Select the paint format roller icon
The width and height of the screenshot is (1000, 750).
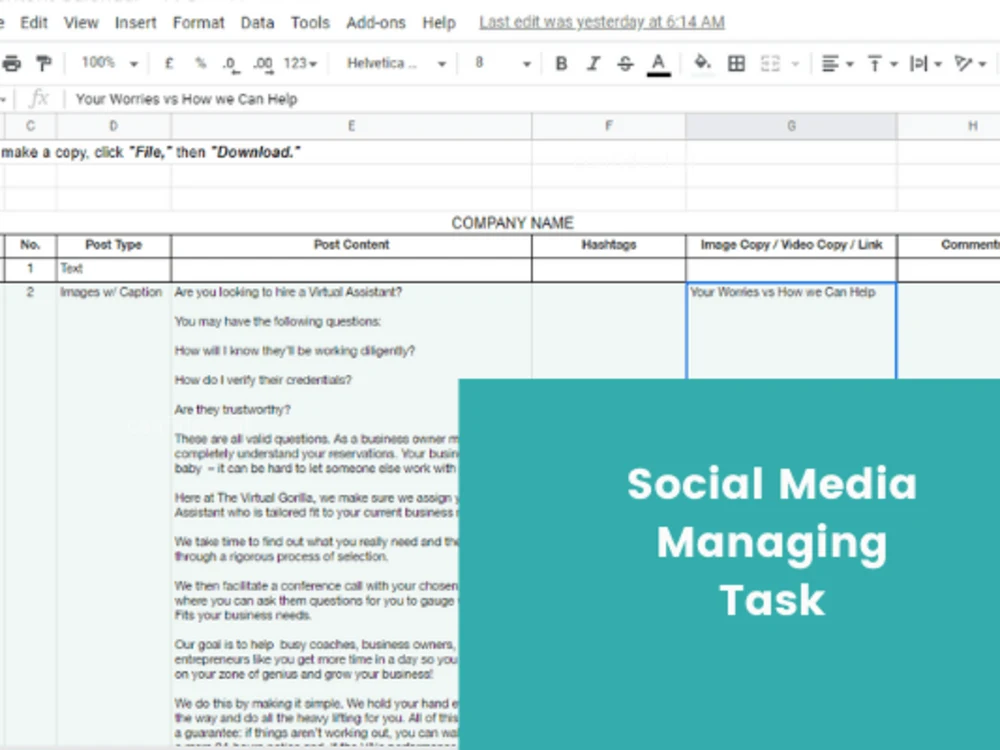click(x=43, y=63)
